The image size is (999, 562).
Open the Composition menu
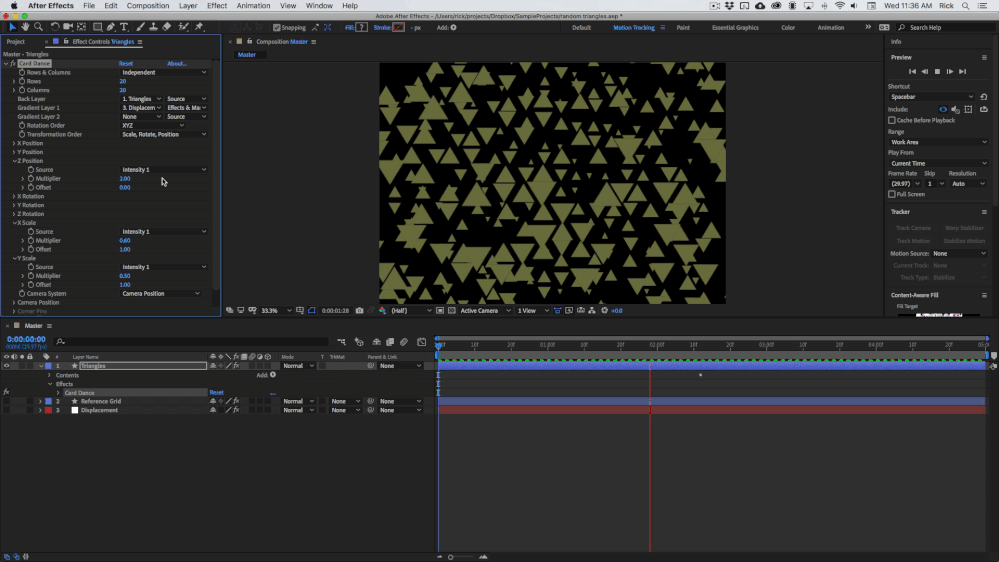click(148, 6)
